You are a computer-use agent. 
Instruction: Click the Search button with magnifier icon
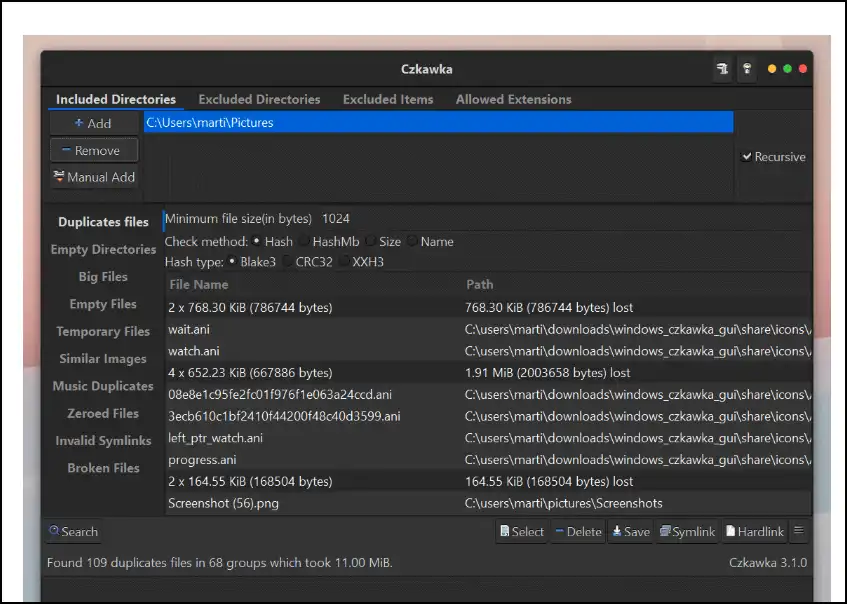point(73,532)
